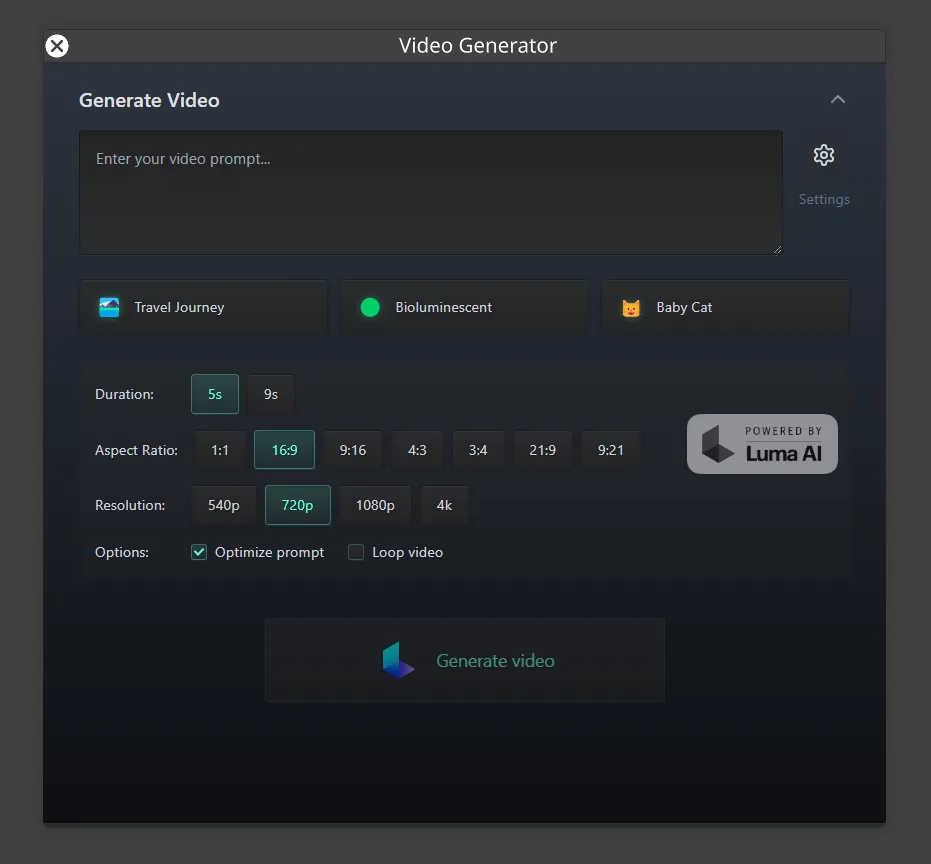931x864 pixels.
Task: Click the Settings label below the gear
Action: [823, 198]
